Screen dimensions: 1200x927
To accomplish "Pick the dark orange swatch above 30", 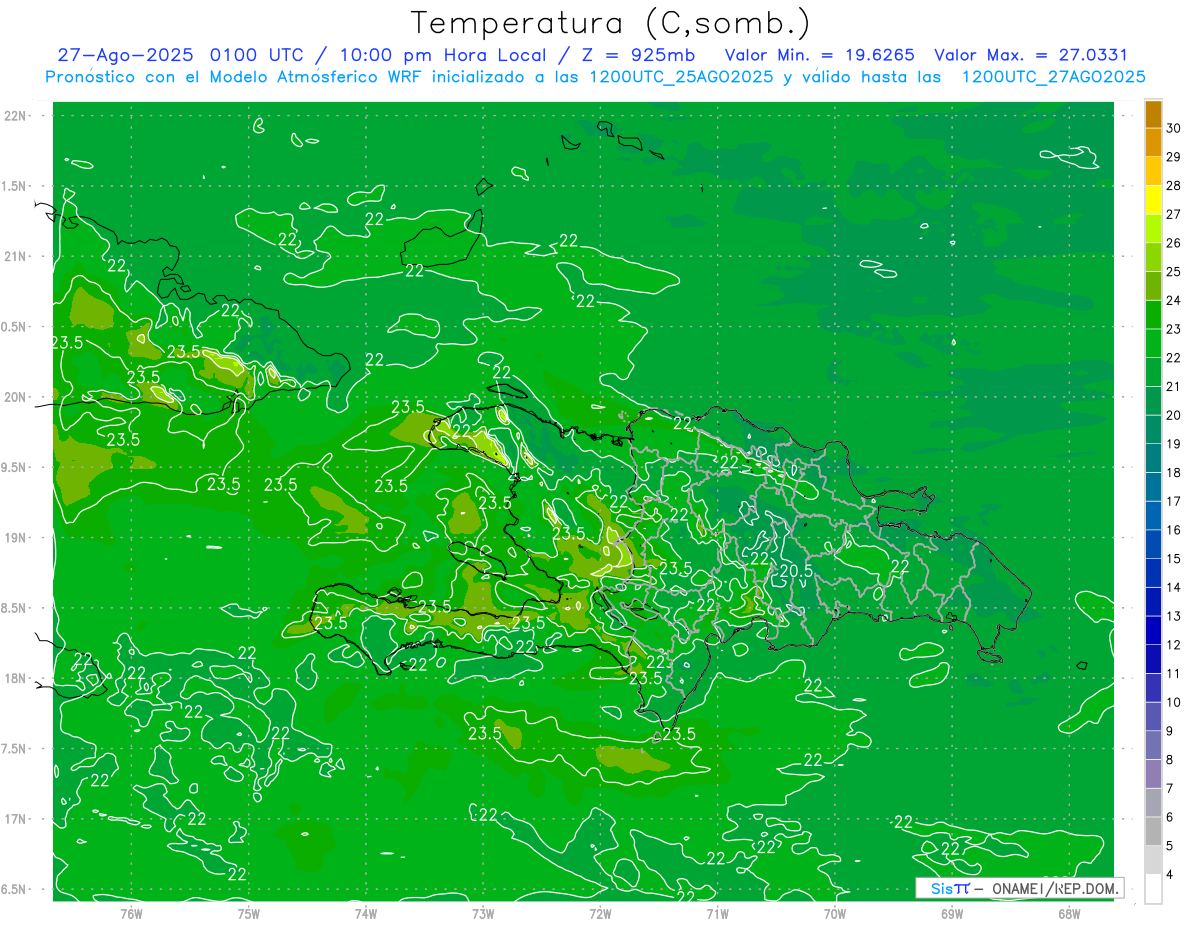I will [x=1153, y=114].
